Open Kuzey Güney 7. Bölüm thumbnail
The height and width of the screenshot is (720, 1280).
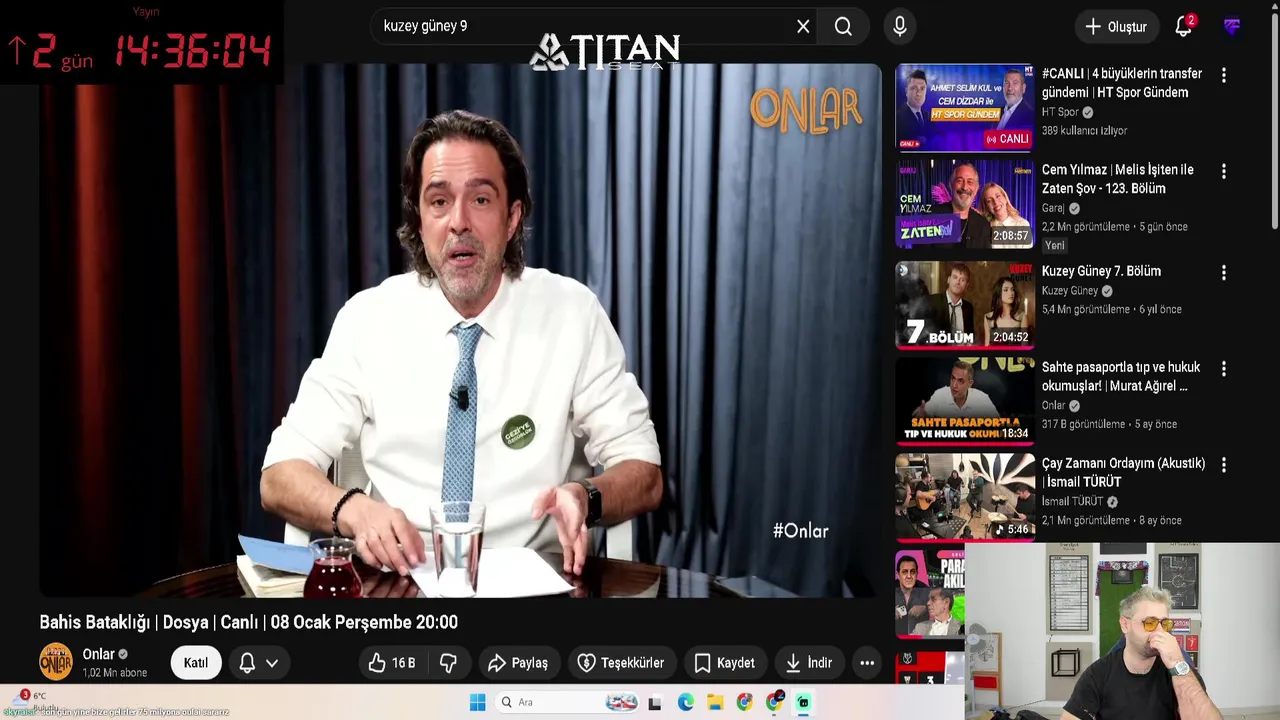coord(964,304)
